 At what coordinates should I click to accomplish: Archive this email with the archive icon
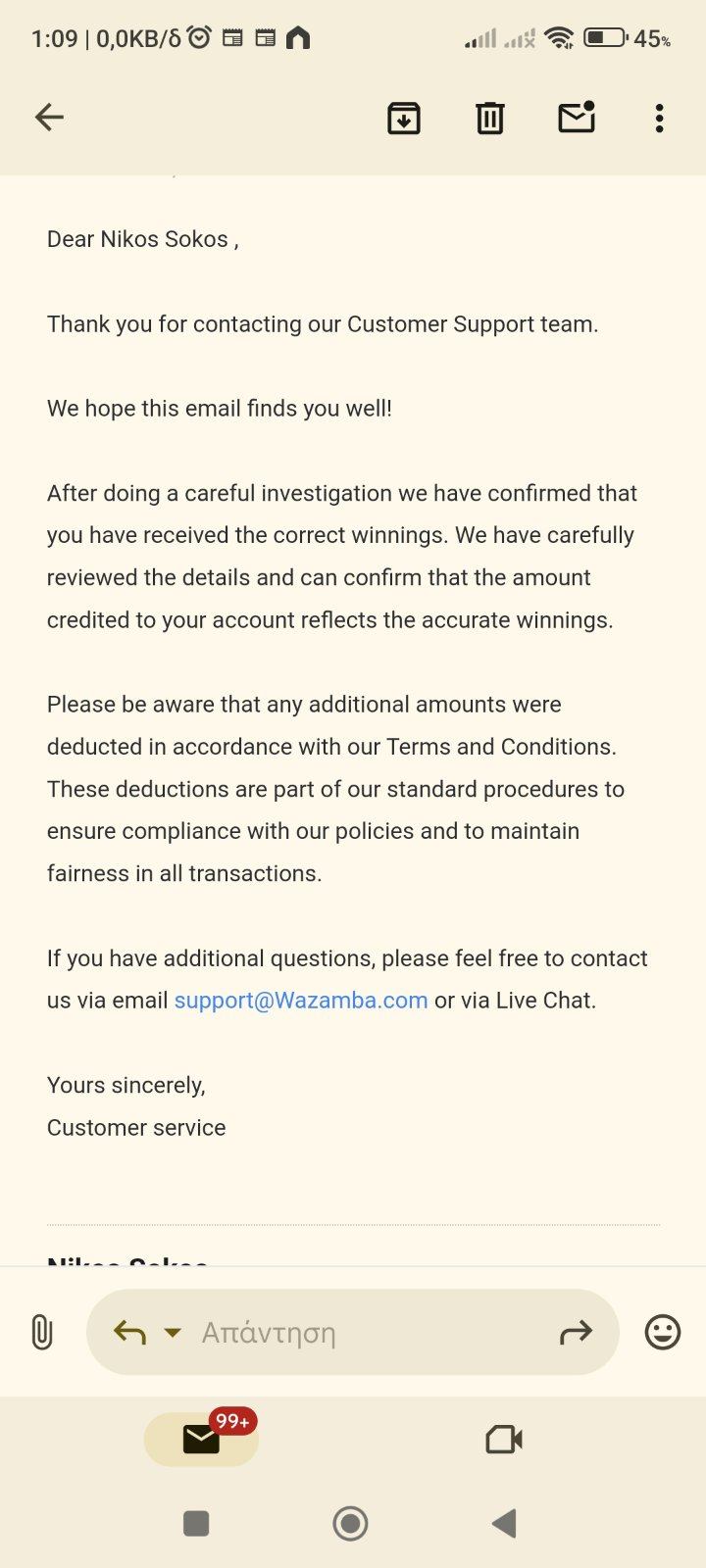coord(404,118)
